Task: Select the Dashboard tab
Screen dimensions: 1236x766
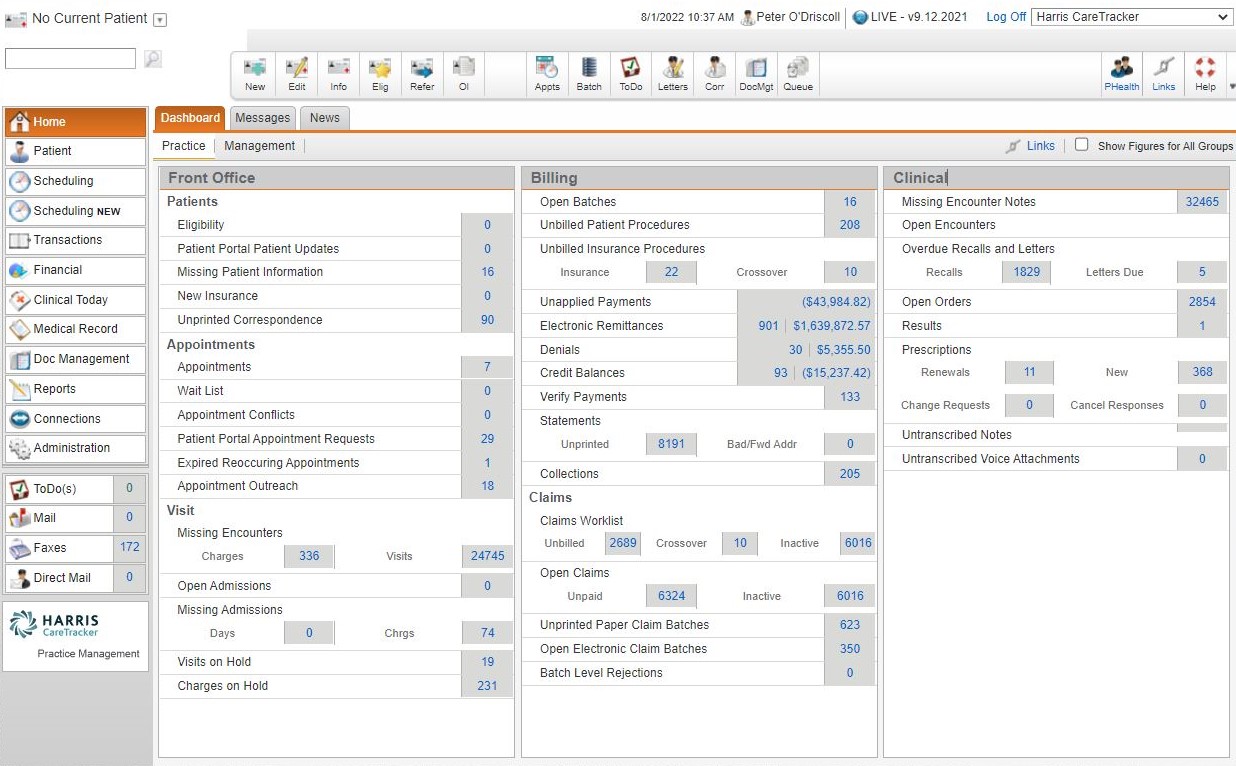Action: click(190, 118)
